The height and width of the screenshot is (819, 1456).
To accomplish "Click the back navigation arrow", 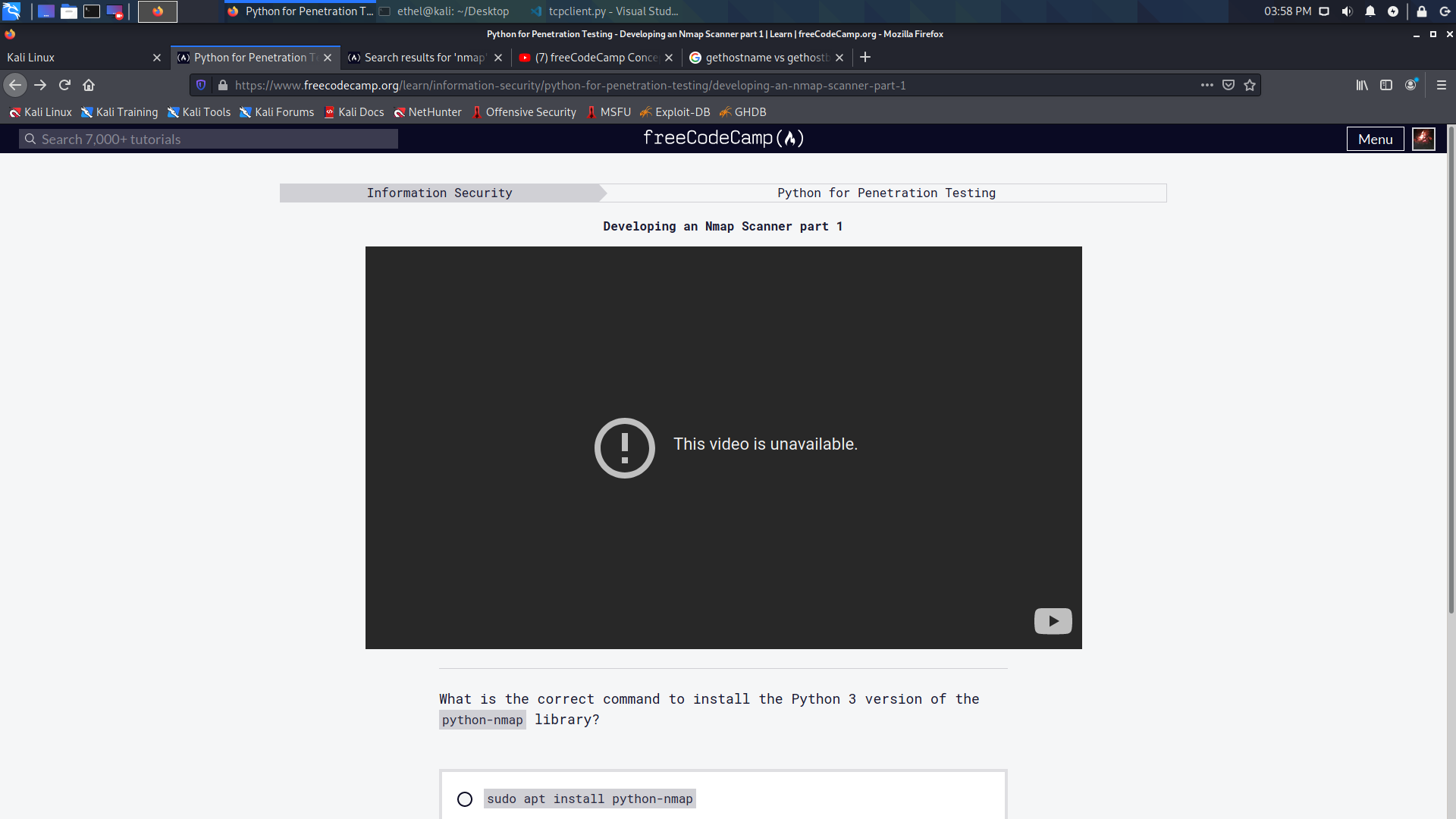I will pos(15,85).
